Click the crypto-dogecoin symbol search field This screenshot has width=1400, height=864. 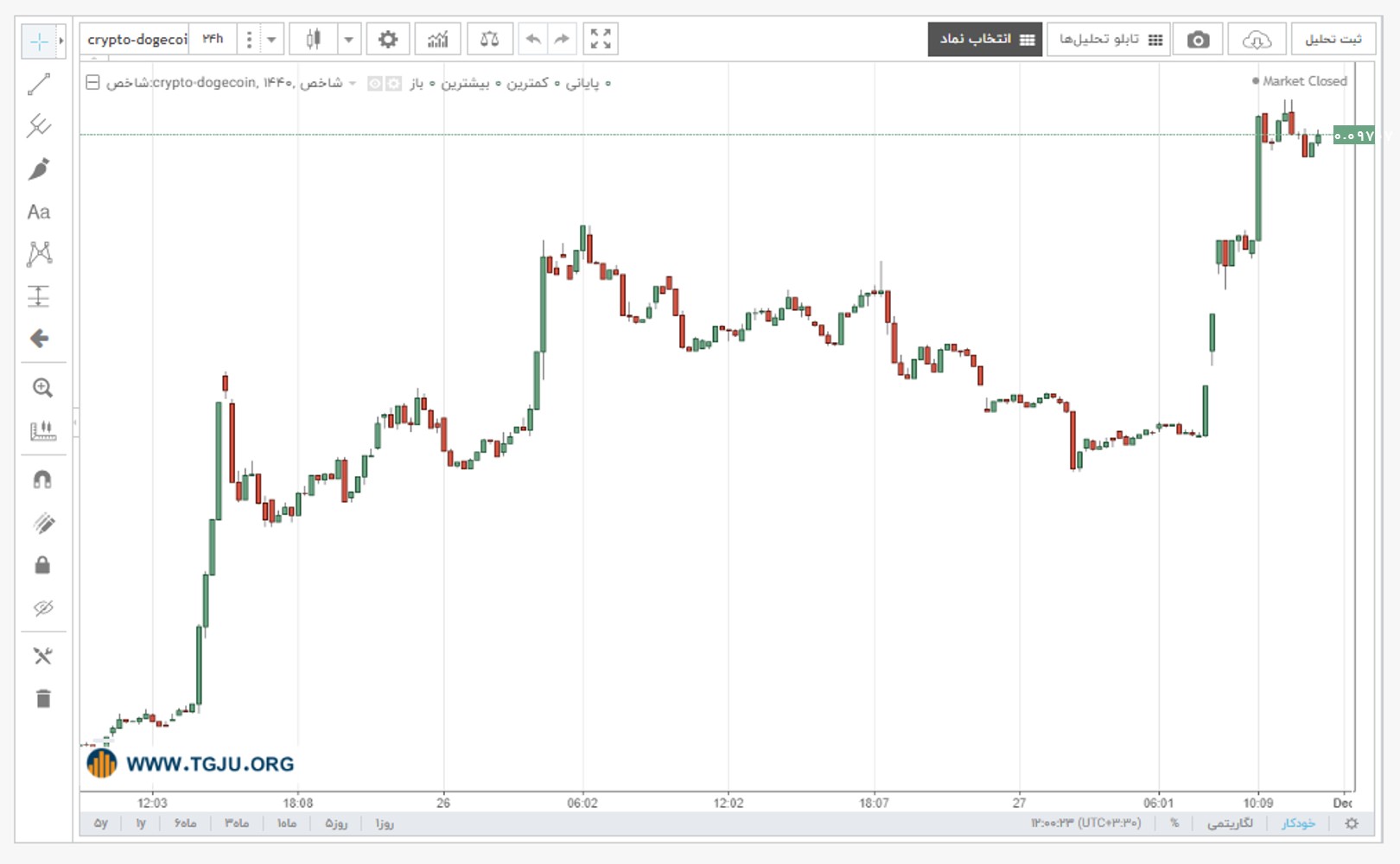136,39
